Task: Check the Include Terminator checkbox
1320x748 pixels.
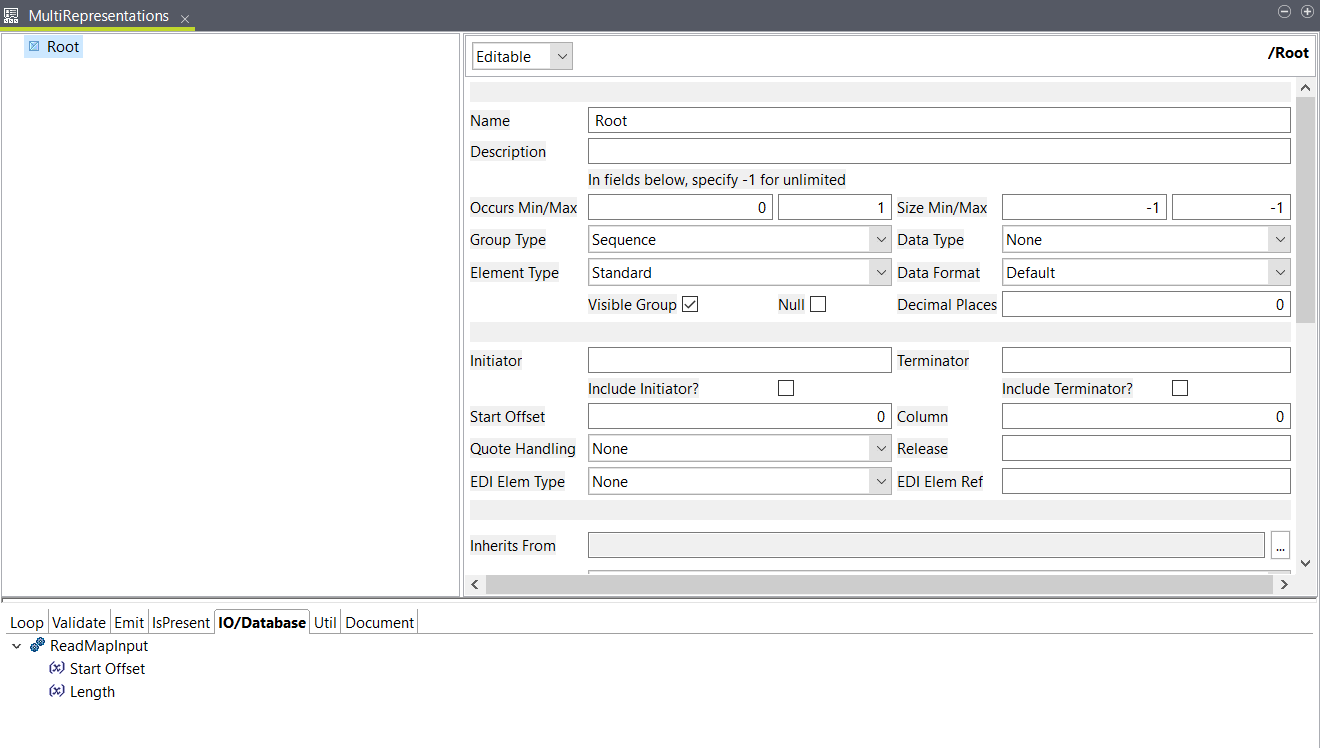Action: pos(1179,387)
